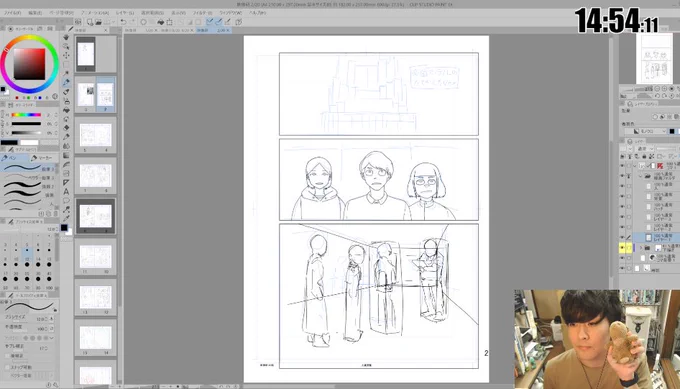This screenshot has height=389, width=680.
Task: Open the 編集 menu
Action: (x=35, y=13)
